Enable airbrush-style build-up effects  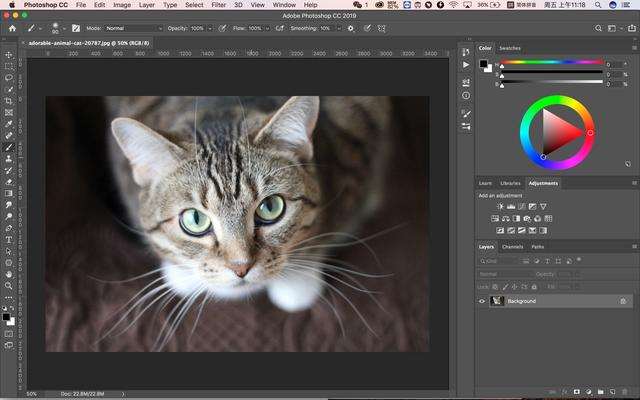coord(277,28)
